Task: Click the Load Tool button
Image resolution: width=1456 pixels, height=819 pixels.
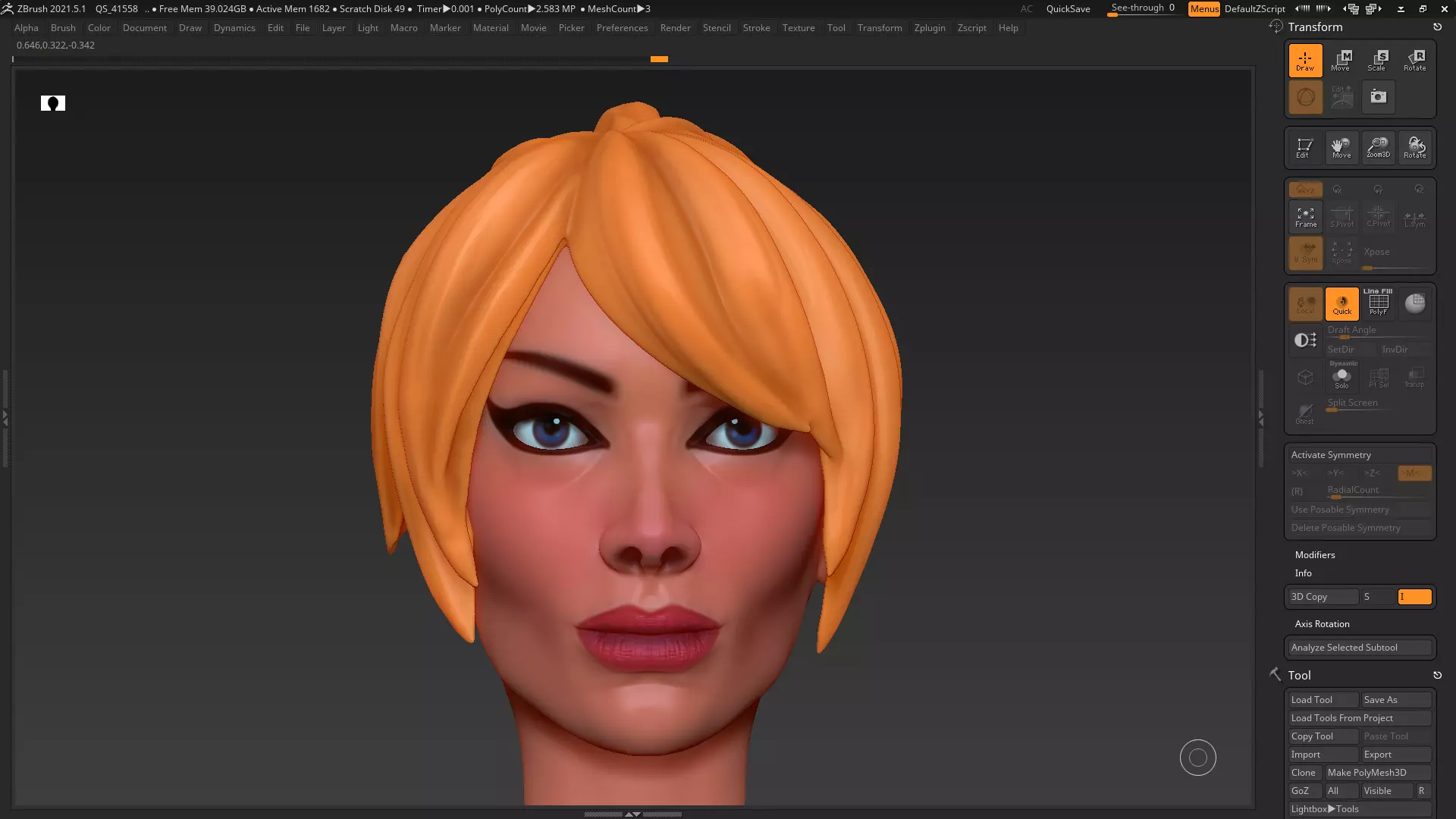Action: pos(1322,700)
